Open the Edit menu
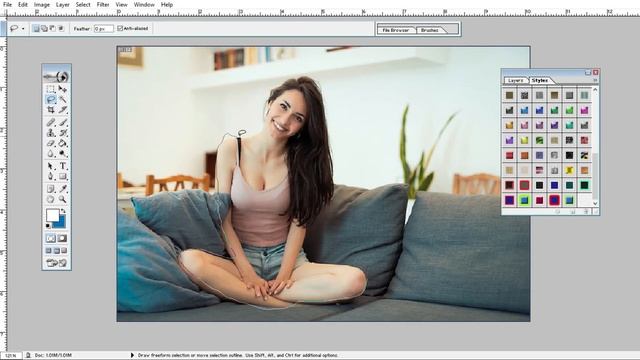640x360 pixels. pyautogui.click(x=23, y=4)
